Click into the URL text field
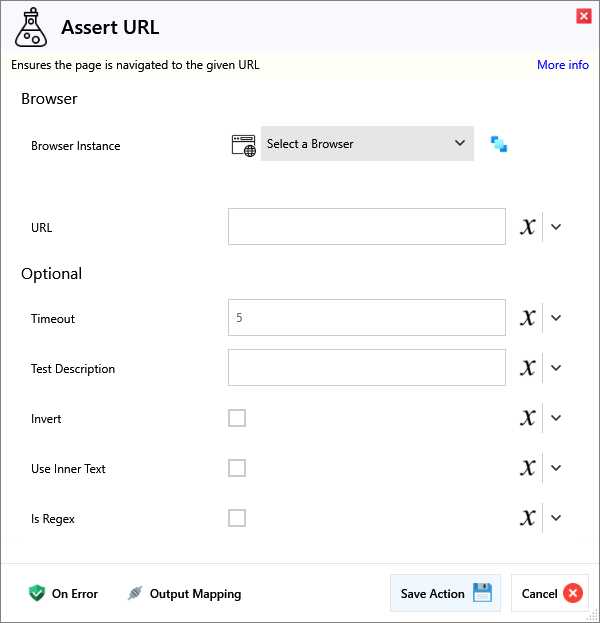The image size is (600, 623). coord(366,227)
